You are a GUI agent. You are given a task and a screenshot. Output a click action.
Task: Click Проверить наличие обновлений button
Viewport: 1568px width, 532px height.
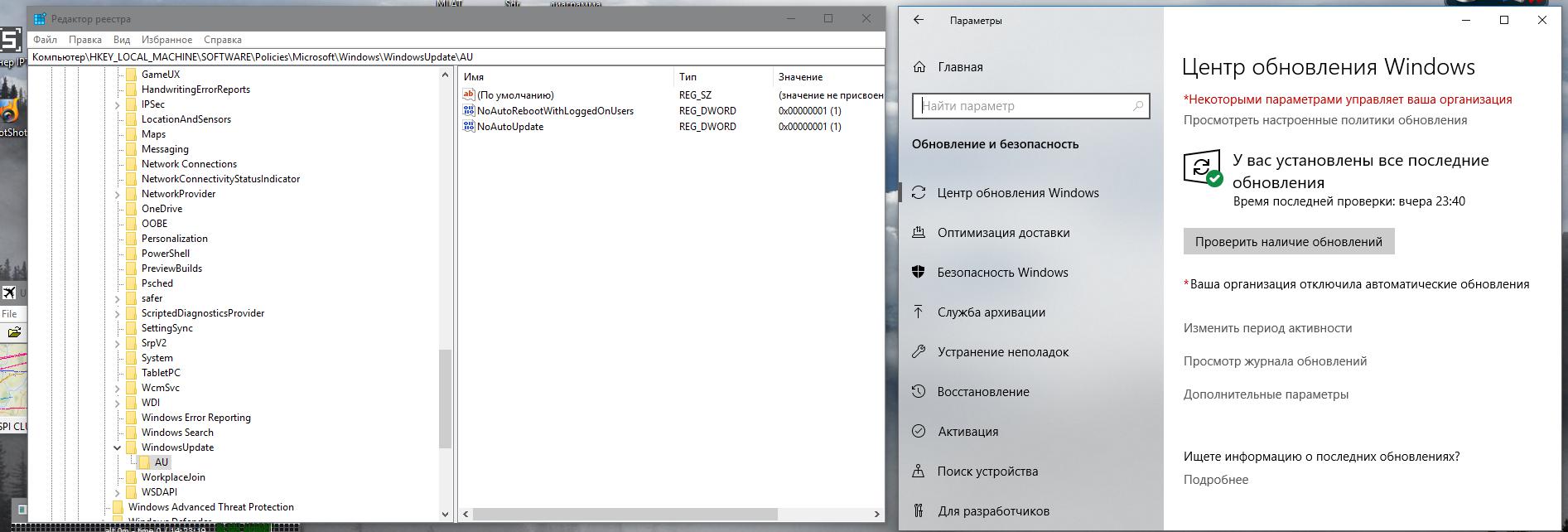tap(1289, 242)
